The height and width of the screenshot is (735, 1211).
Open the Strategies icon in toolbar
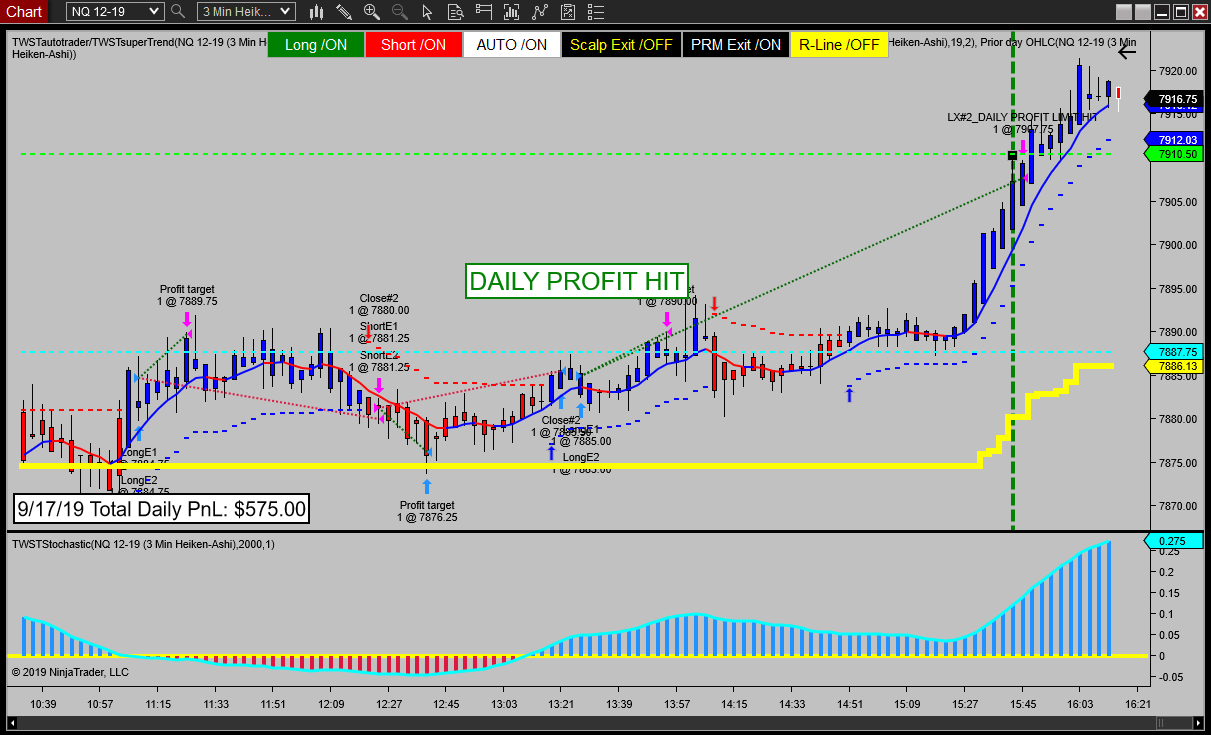[567, 12]
